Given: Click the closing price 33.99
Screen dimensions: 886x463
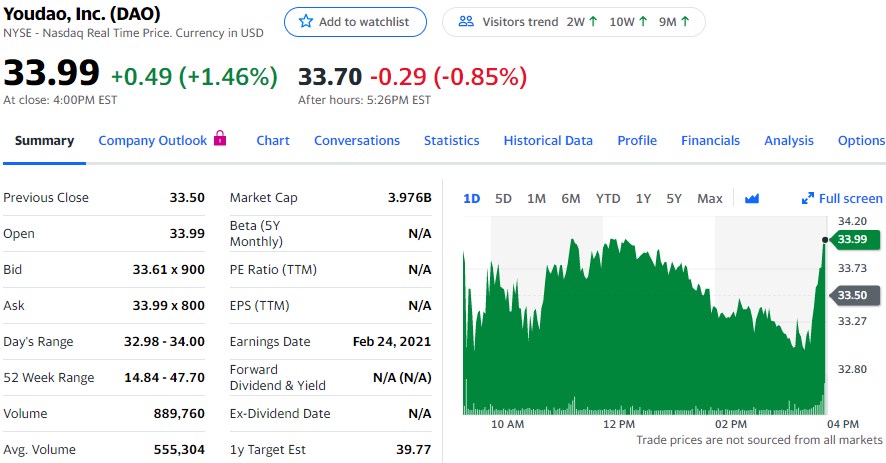Looking at the screenshot, I should pyautogui.click(x=51, y=73).
